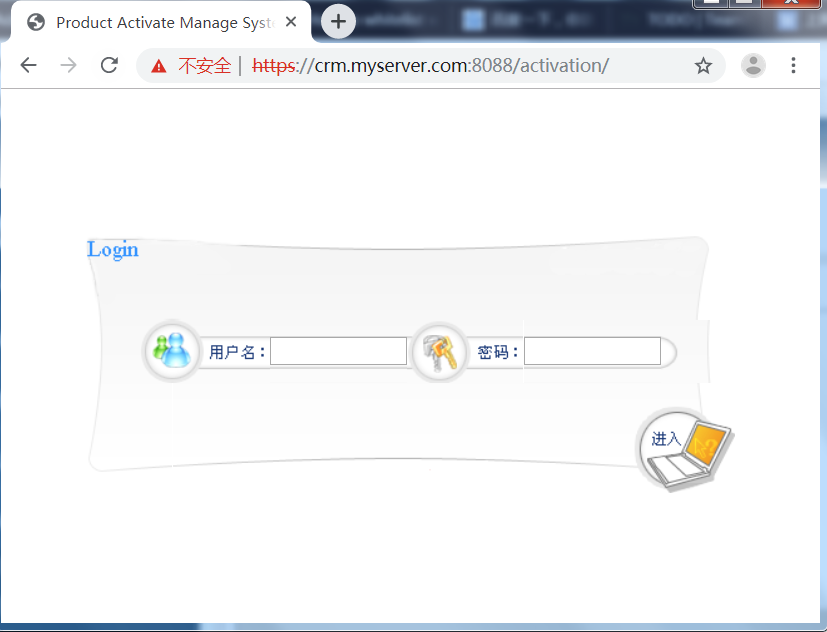827x632 pixels.
Task: Click the 密码： label text
Action: pyautogui.click(x=498, y=352)
